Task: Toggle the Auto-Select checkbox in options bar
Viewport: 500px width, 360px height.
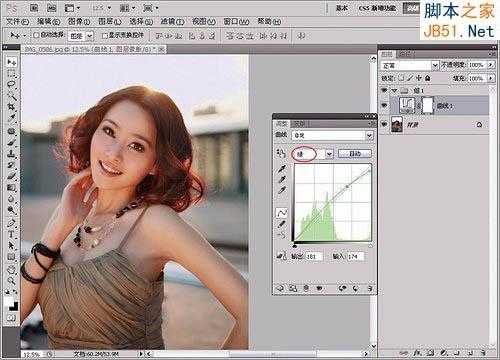Action: pyautogui.click(x=37, y=35)
